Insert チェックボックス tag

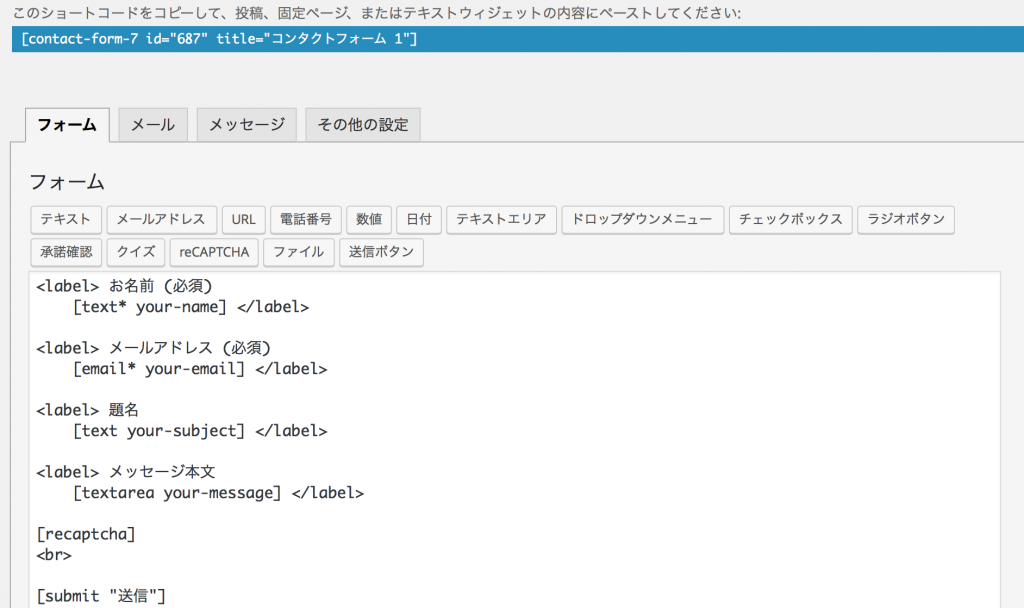(x=791, y=220)
